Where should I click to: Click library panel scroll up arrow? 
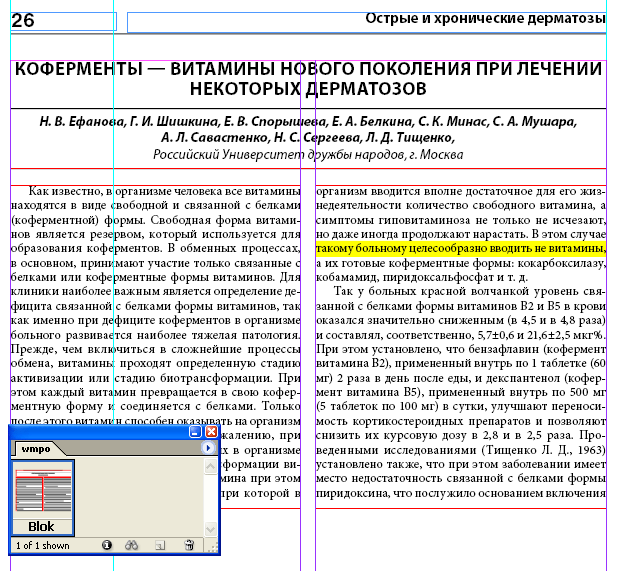[x=210, y=466]
